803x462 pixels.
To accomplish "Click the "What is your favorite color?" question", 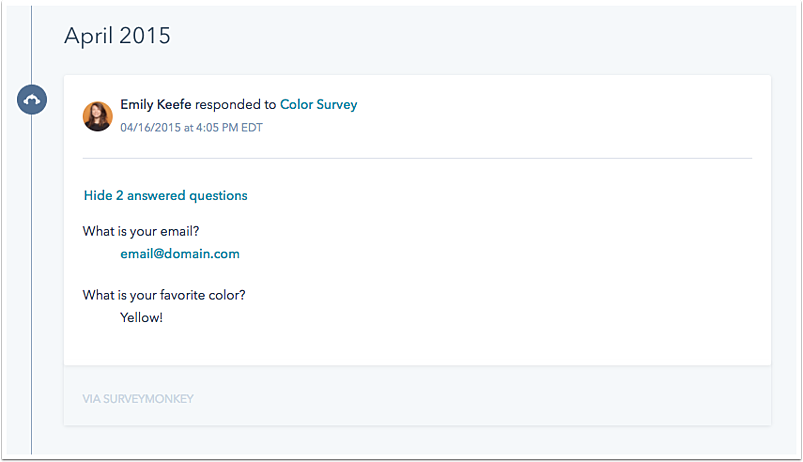I will [164, 295].
